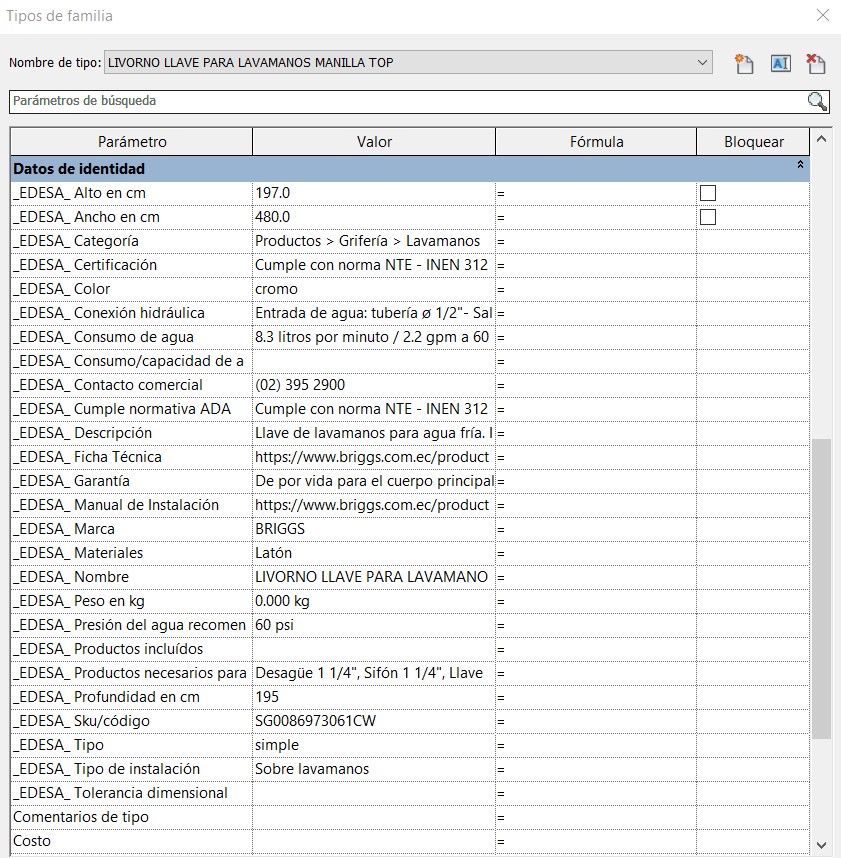The height and width of the screenshot is (858, 841).
Task: Close the Tipos de familia dialog
Action: [x=822, y=15]
